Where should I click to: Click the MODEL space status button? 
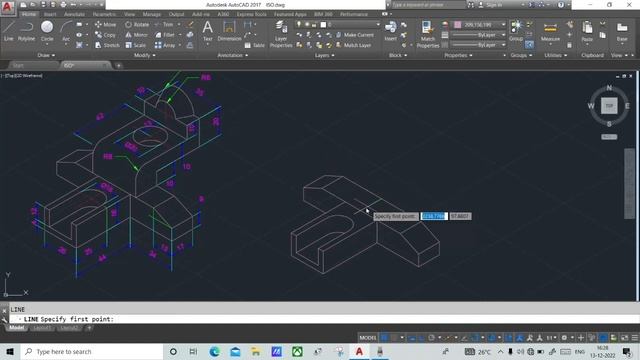click(368, 338)
